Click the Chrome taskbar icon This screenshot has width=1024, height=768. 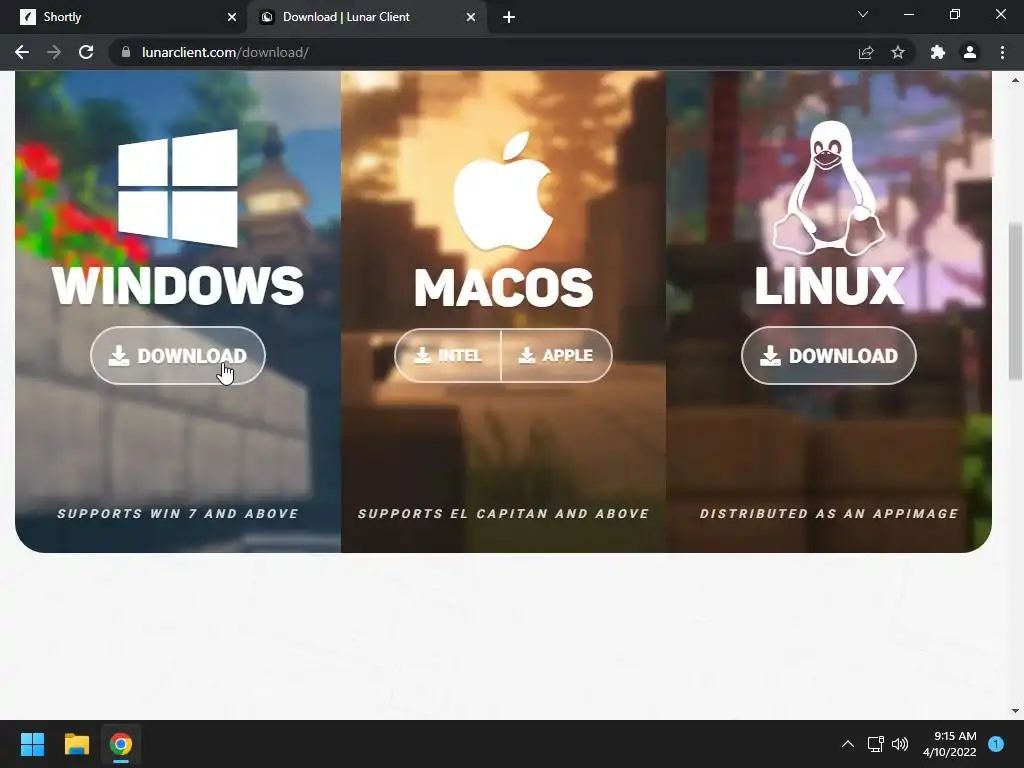[121, 744]
